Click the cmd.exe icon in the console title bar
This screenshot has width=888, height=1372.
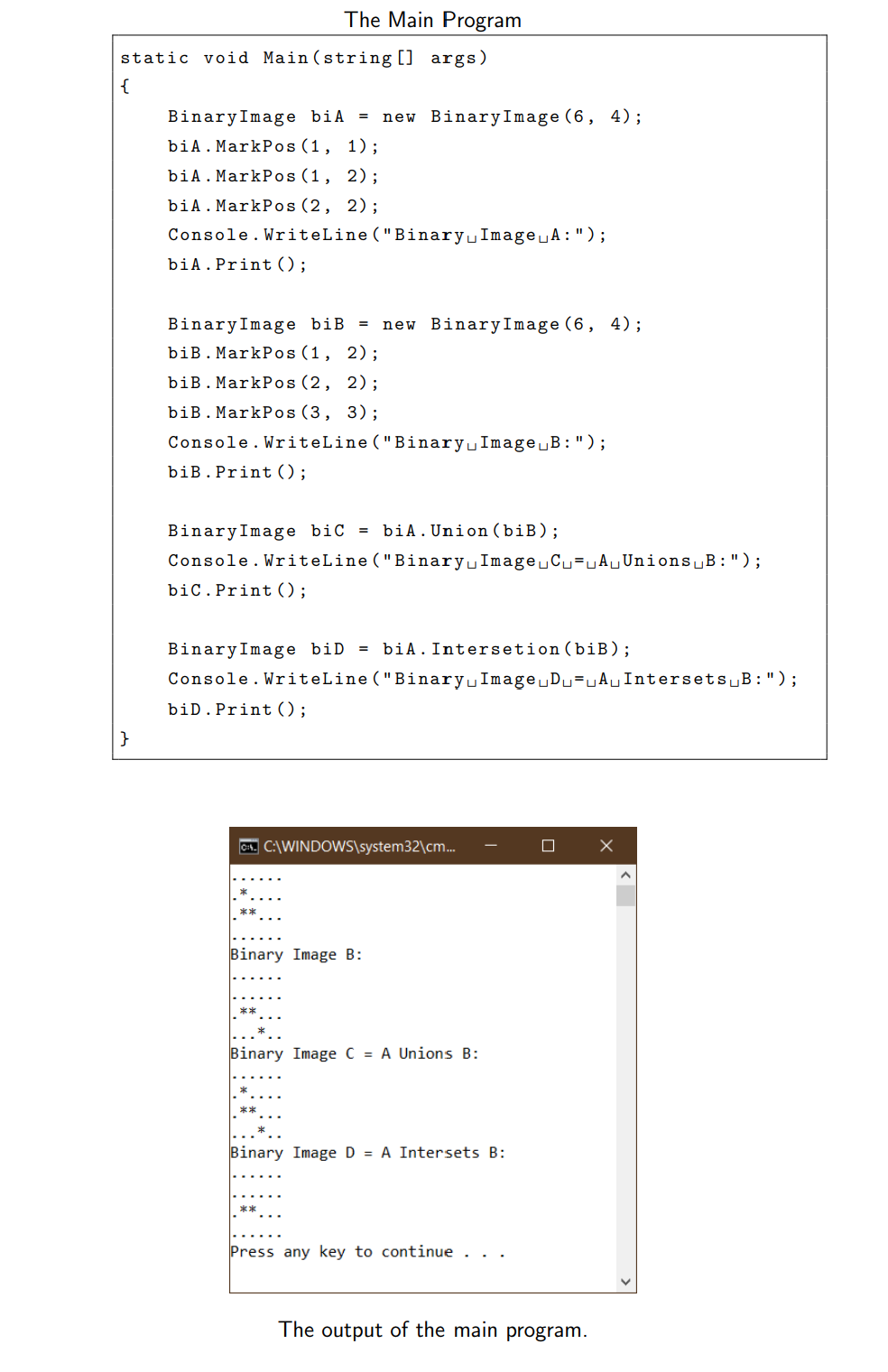coord(247,846)
